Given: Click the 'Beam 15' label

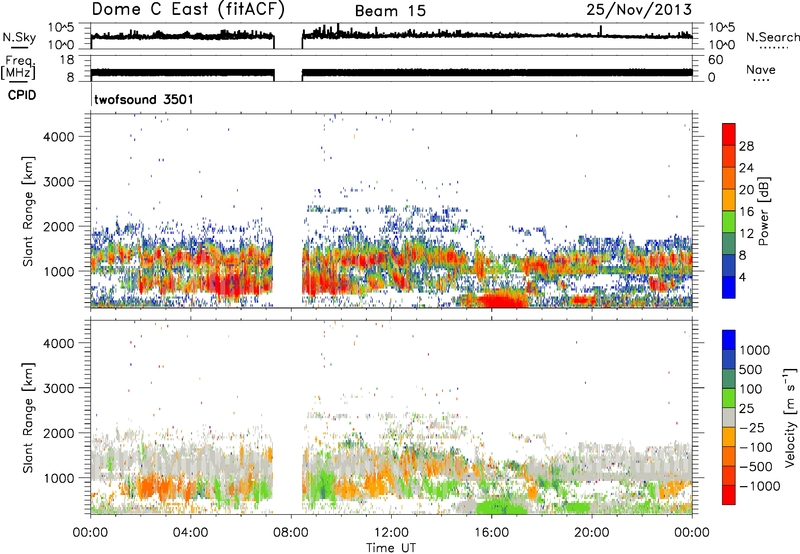Looking at the screenshot, I should tap(390, 11).
